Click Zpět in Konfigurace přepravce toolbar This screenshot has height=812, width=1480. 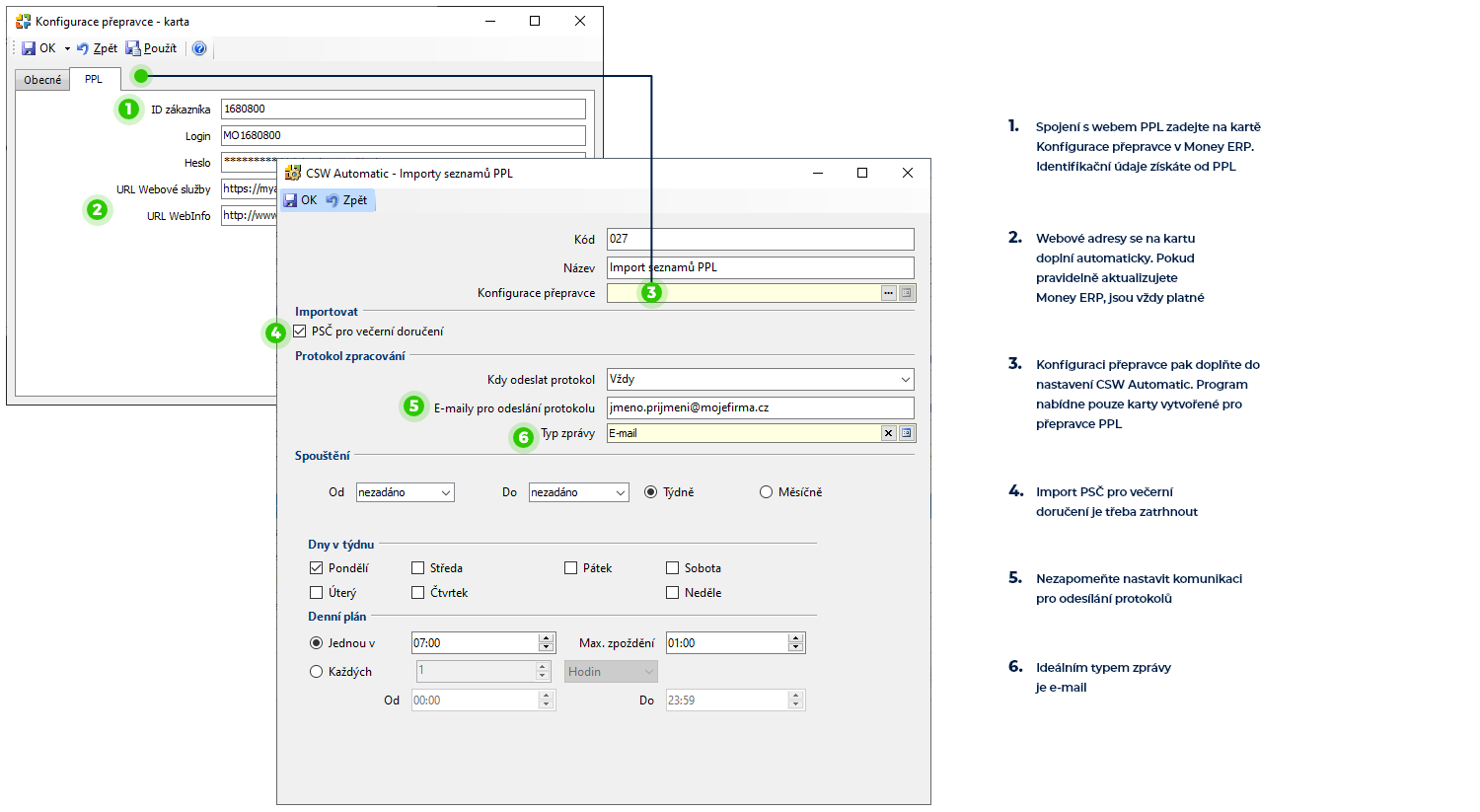(97, 48)
